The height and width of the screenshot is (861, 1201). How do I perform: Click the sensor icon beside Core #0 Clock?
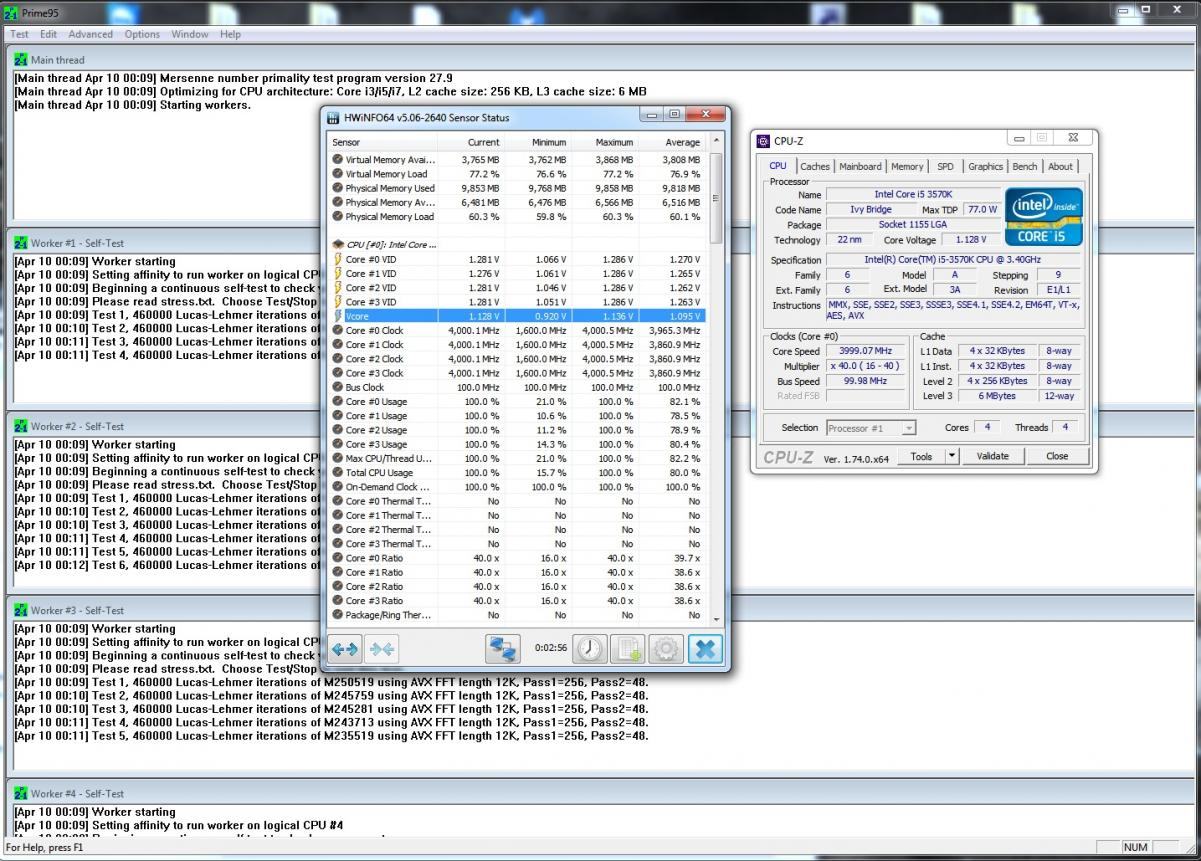(x=338, y=330)
